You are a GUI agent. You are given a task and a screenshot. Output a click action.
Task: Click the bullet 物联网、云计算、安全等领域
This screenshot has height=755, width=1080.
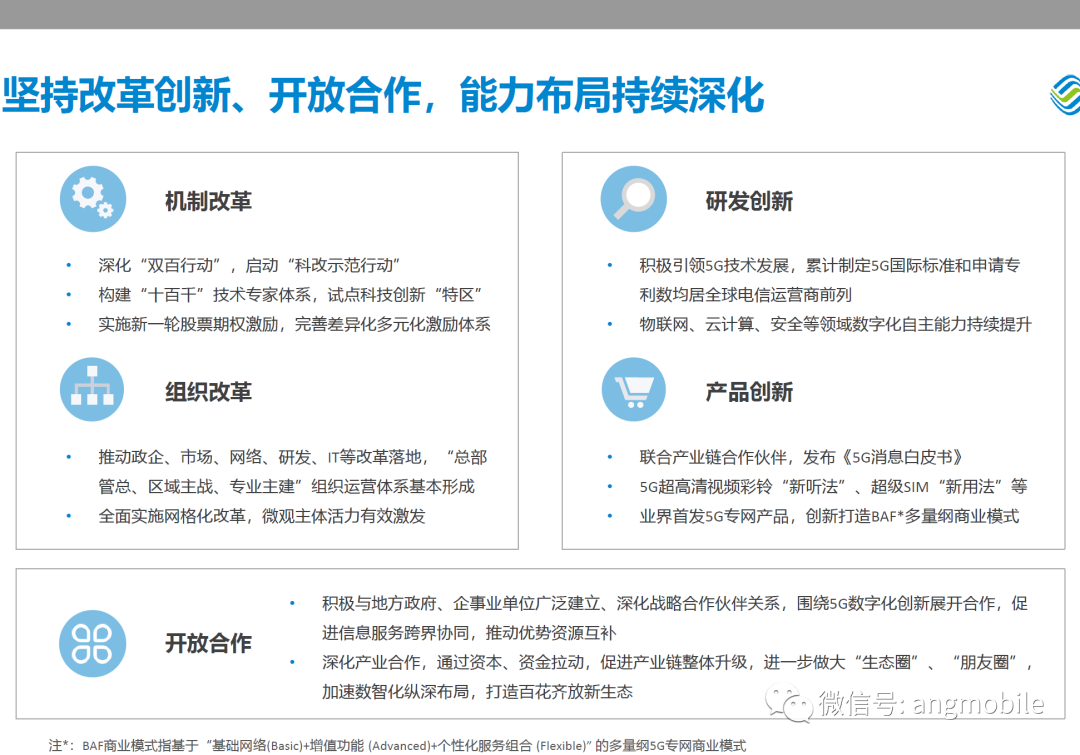[x=835, y=324]
